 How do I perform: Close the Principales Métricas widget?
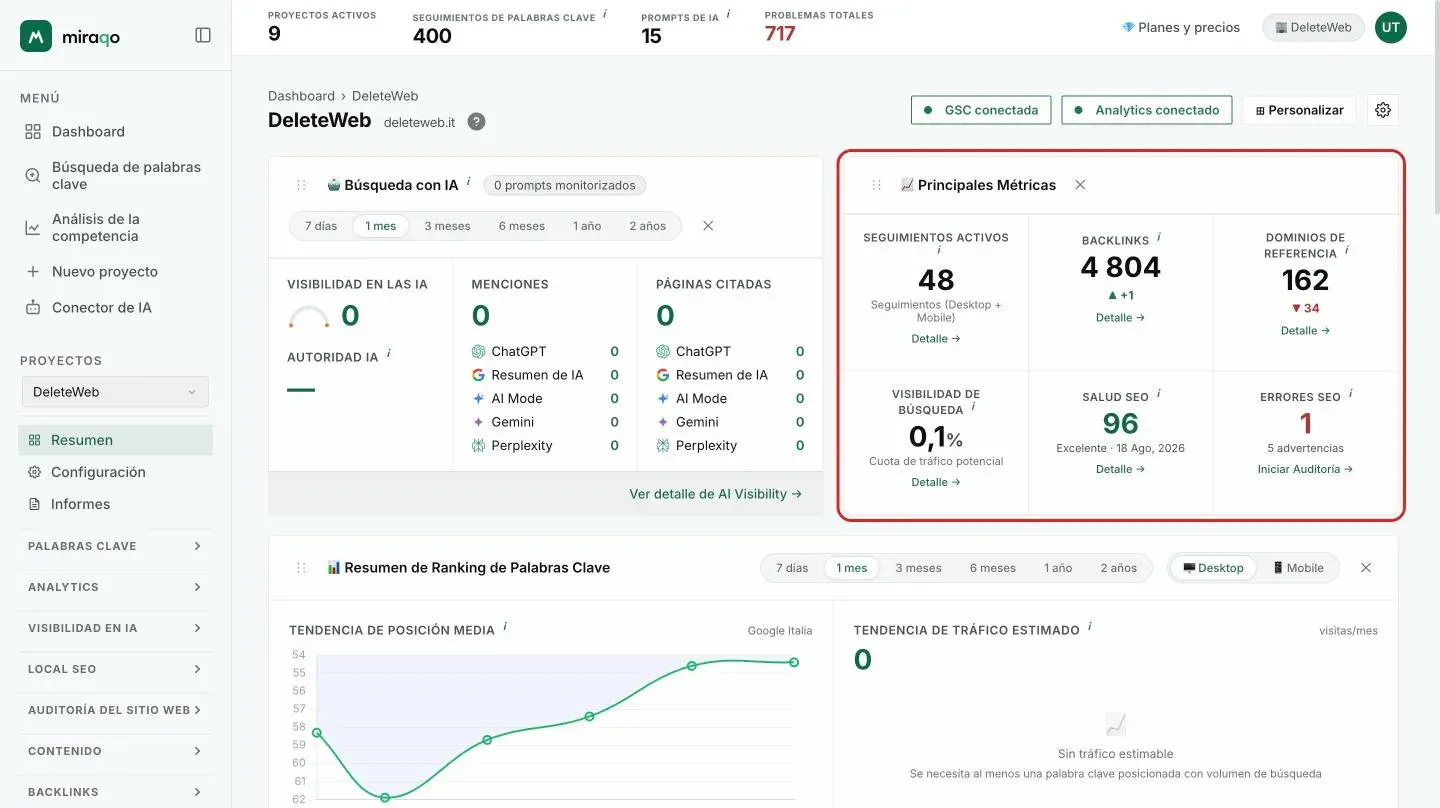coord(1080,185)
